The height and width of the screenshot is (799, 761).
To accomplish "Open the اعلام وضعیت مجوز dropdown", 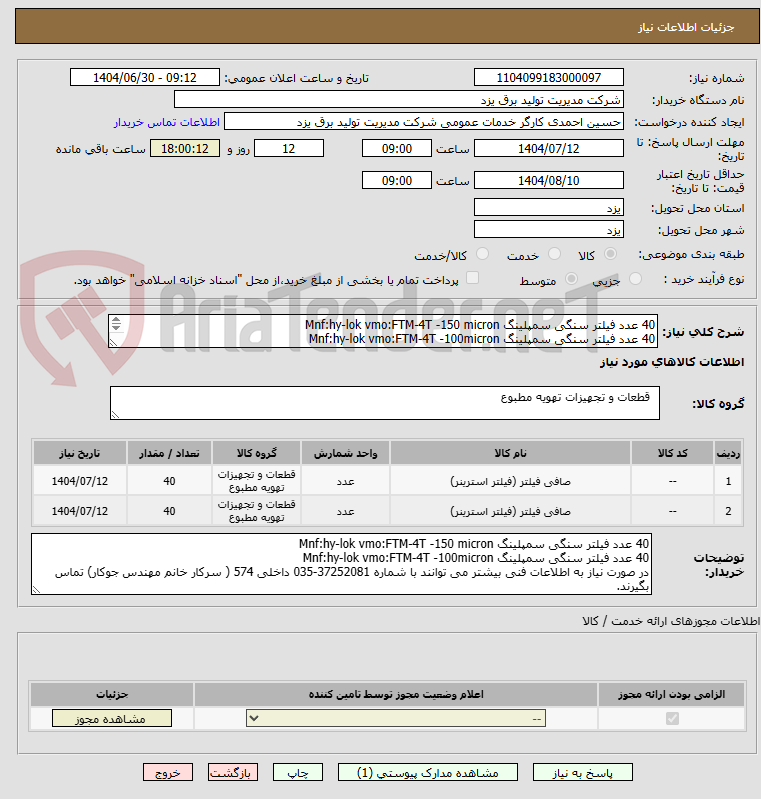I will (x=396, y=718).
